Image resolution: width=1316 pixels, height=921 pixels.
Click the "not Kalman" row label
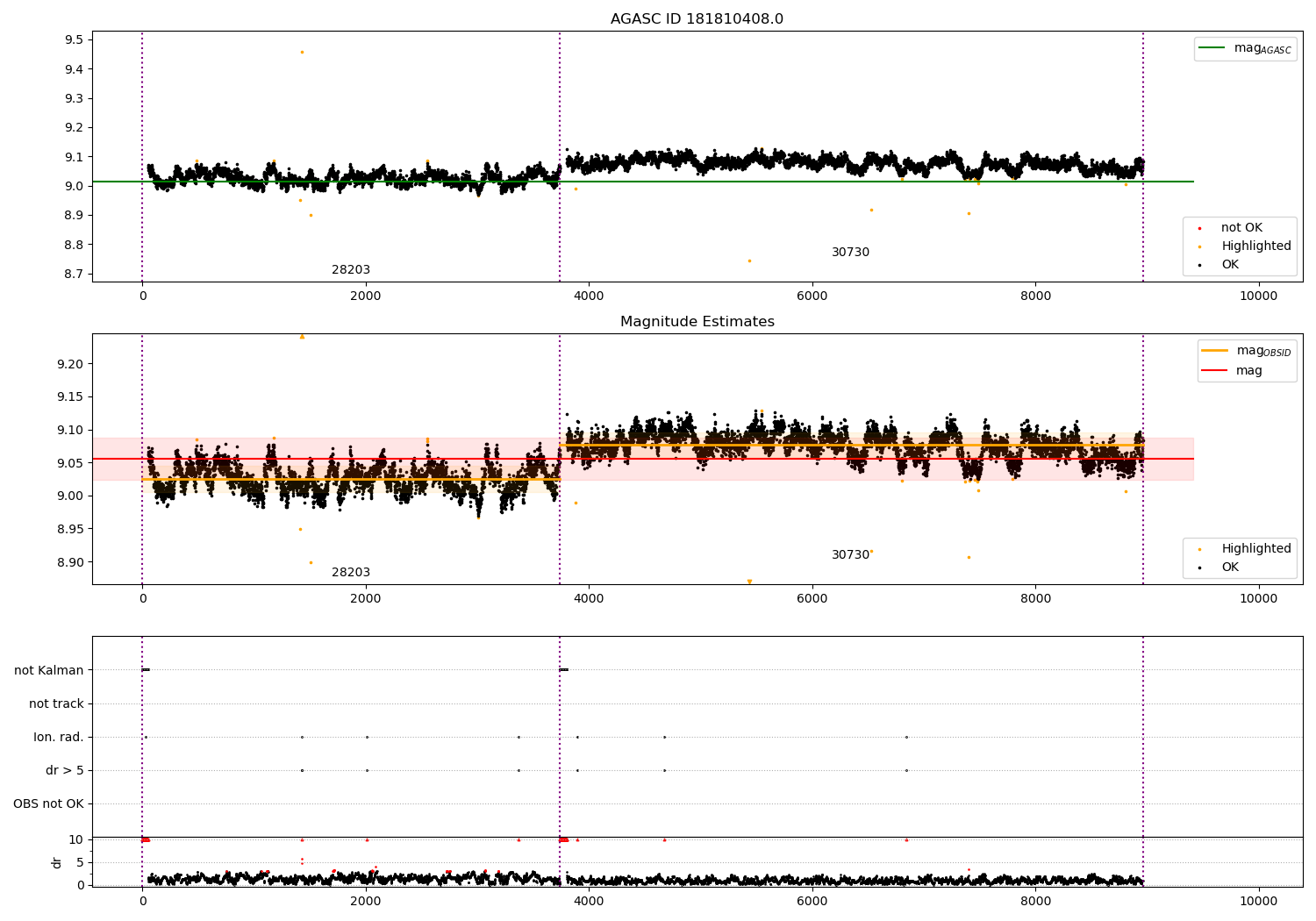tap(49, 671)
